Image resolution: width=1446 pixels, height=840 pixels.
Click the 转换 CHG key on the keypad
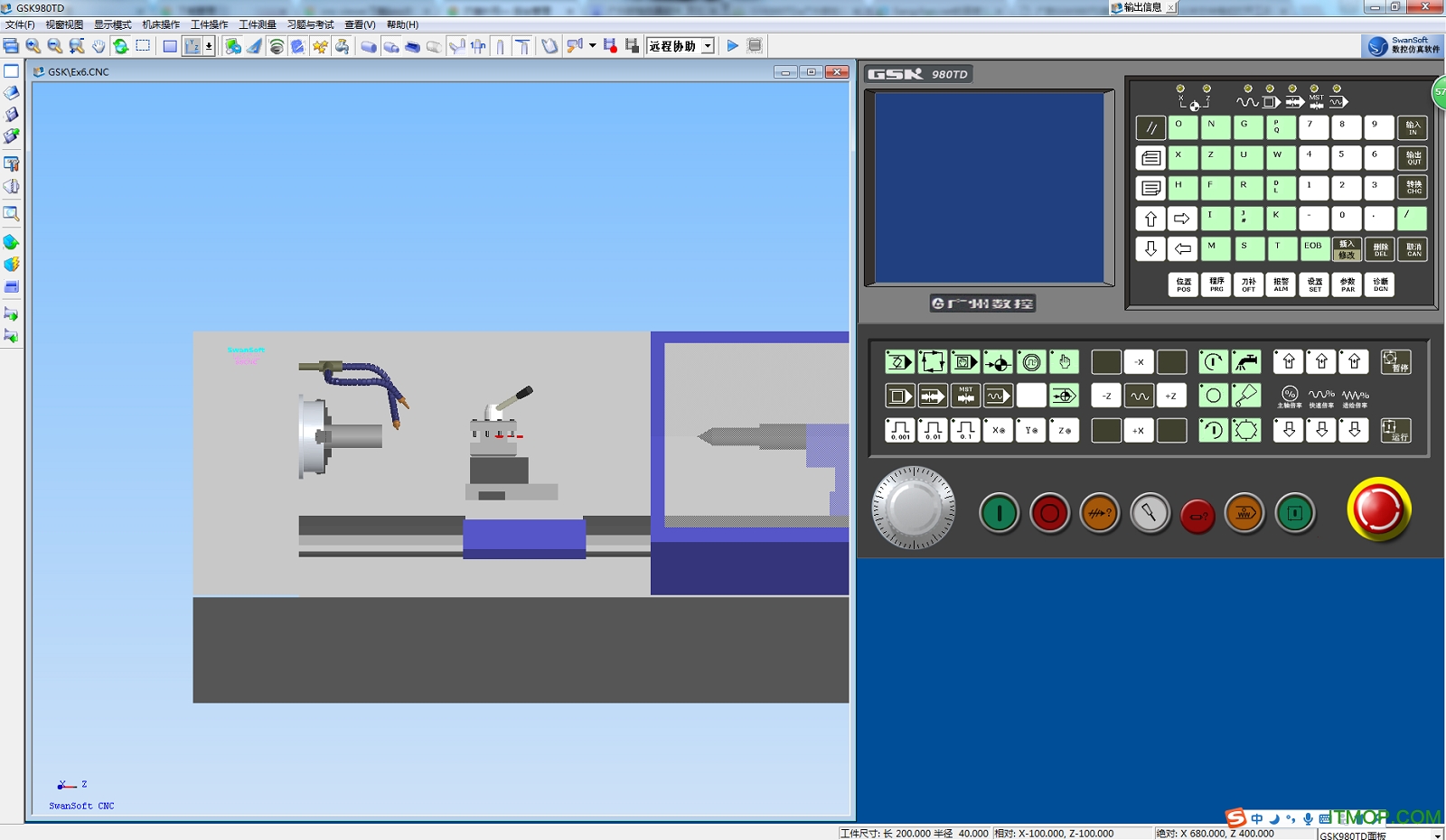pos(1413,188)
